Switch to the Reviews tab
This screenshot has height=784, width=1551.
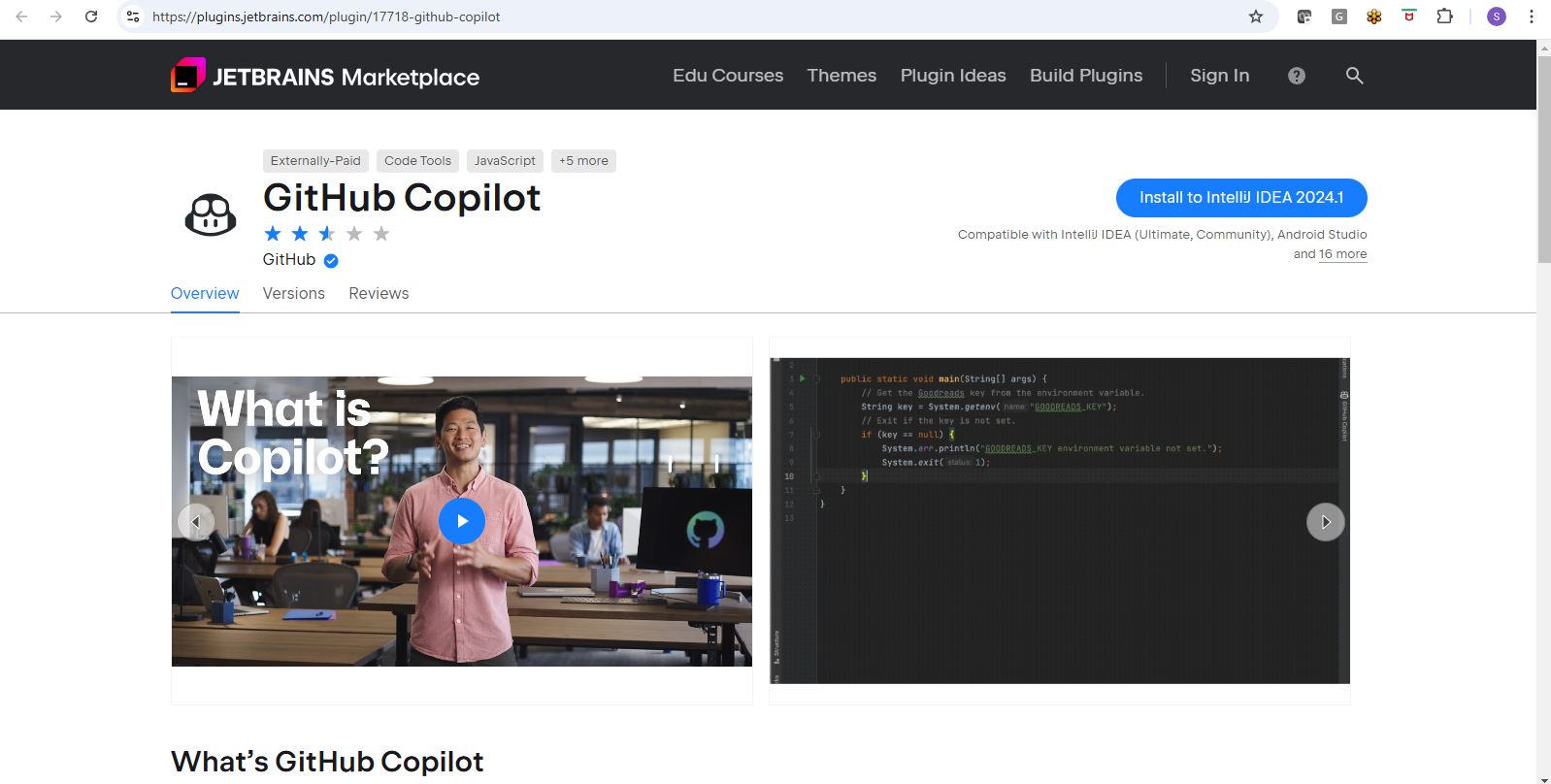(x=379, y=293)
